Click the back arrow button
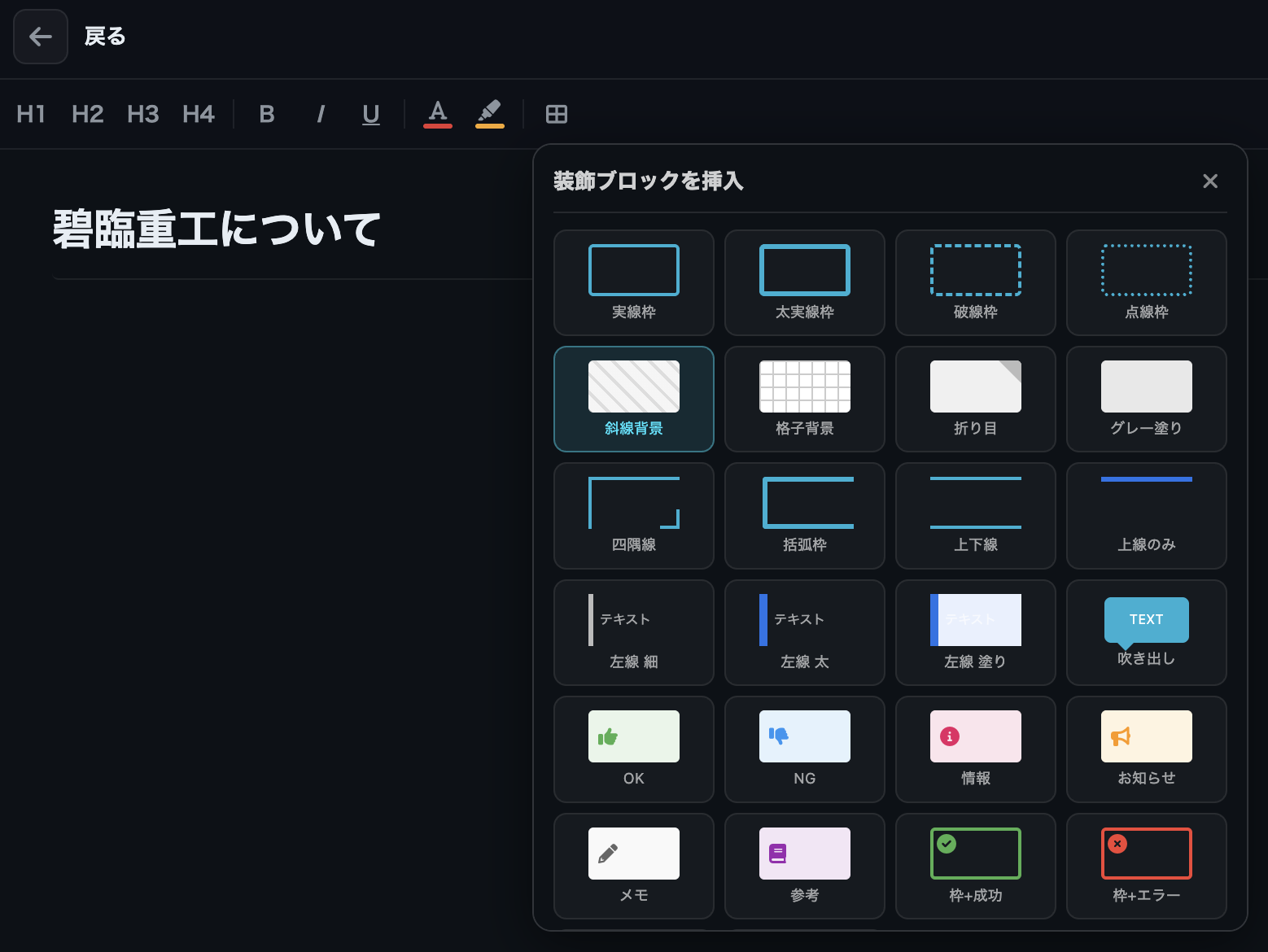Image resolution: width=1268 pixels, height=952 pixels. pyautogui.click(x=41, y=37)
